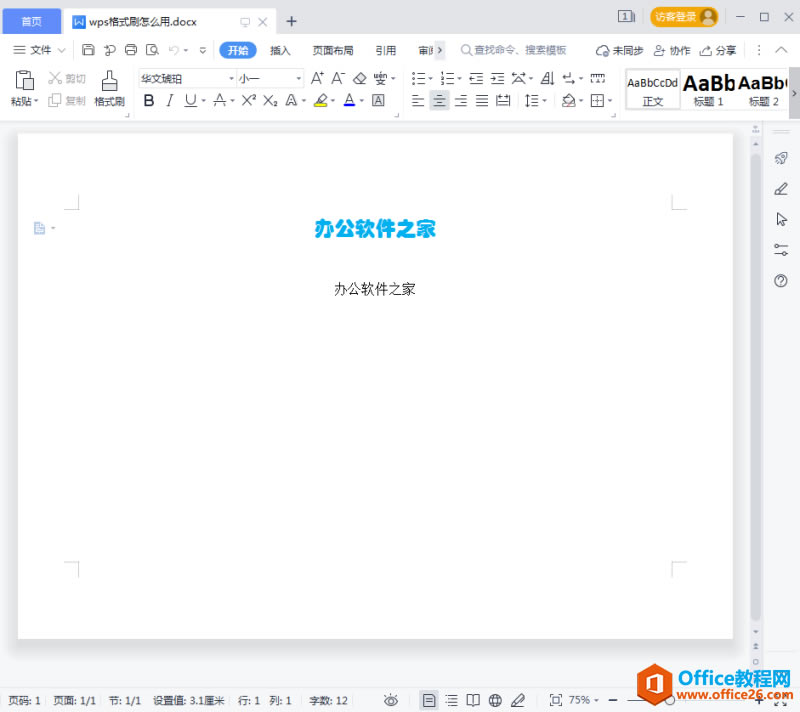Click the Sort icon in paragraph group
The height and width of the screenshot is (712, 800).
click(547, 79)
